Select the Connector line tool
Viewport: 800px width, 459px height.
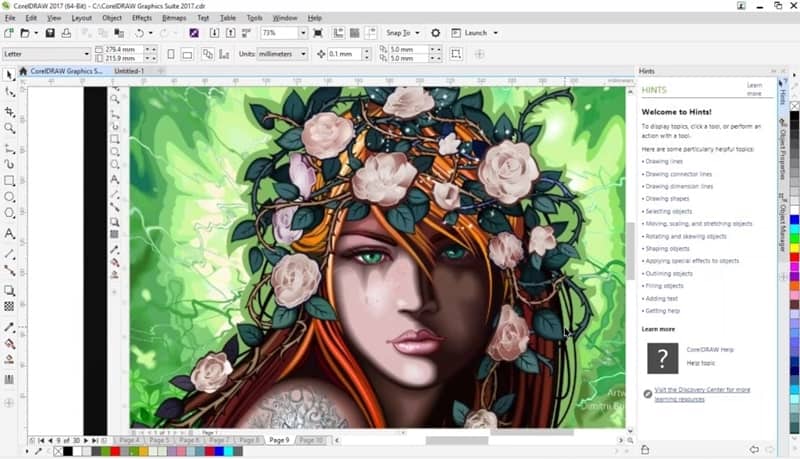[9, 270]
